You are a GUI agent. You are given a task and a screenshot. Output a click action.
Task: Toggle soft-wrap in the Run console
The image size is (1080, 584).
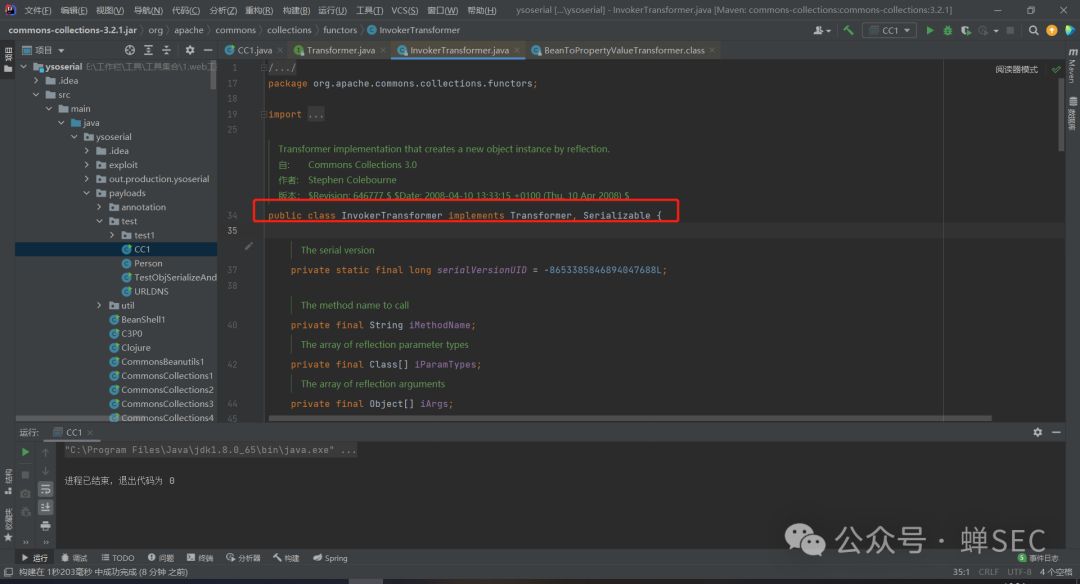coord(45,489)
